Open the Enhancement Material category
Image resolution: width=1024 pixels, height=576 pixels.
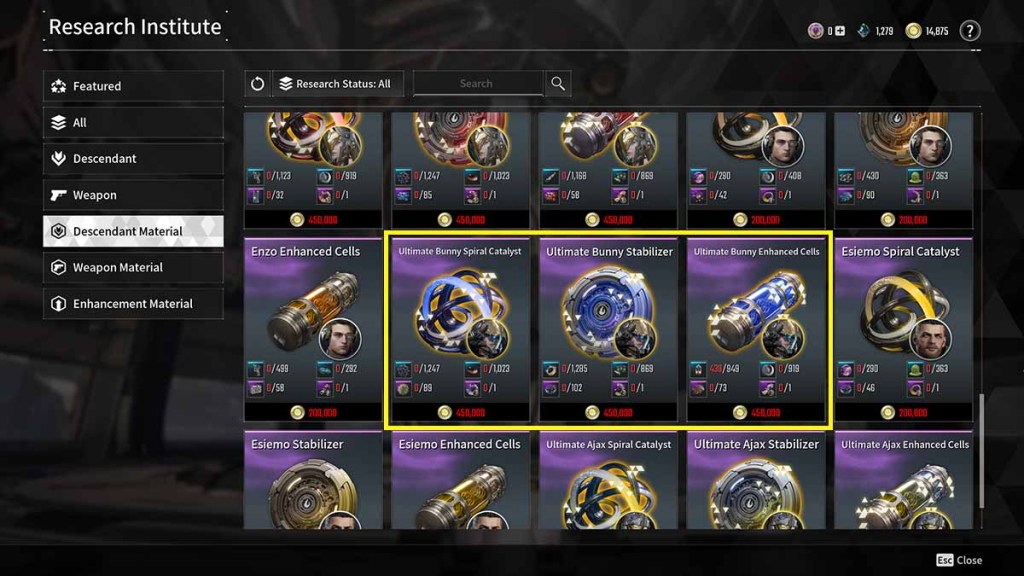133,304
